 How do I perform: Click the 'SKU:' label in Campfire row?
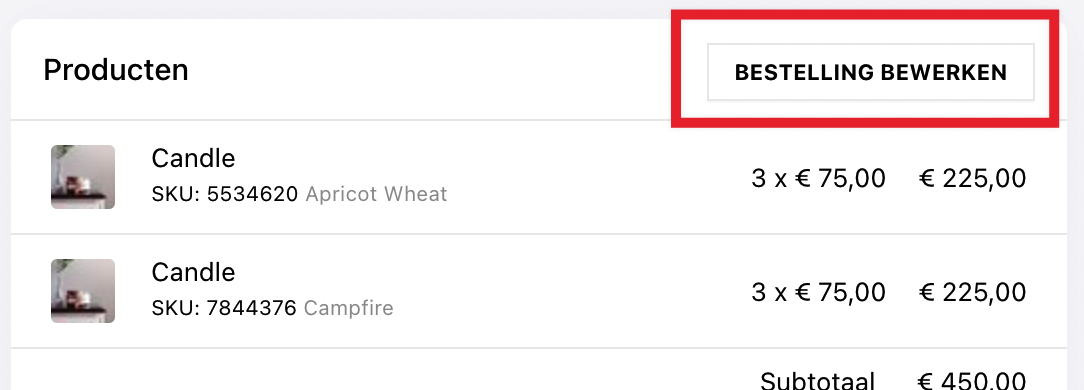coord(176,307)
